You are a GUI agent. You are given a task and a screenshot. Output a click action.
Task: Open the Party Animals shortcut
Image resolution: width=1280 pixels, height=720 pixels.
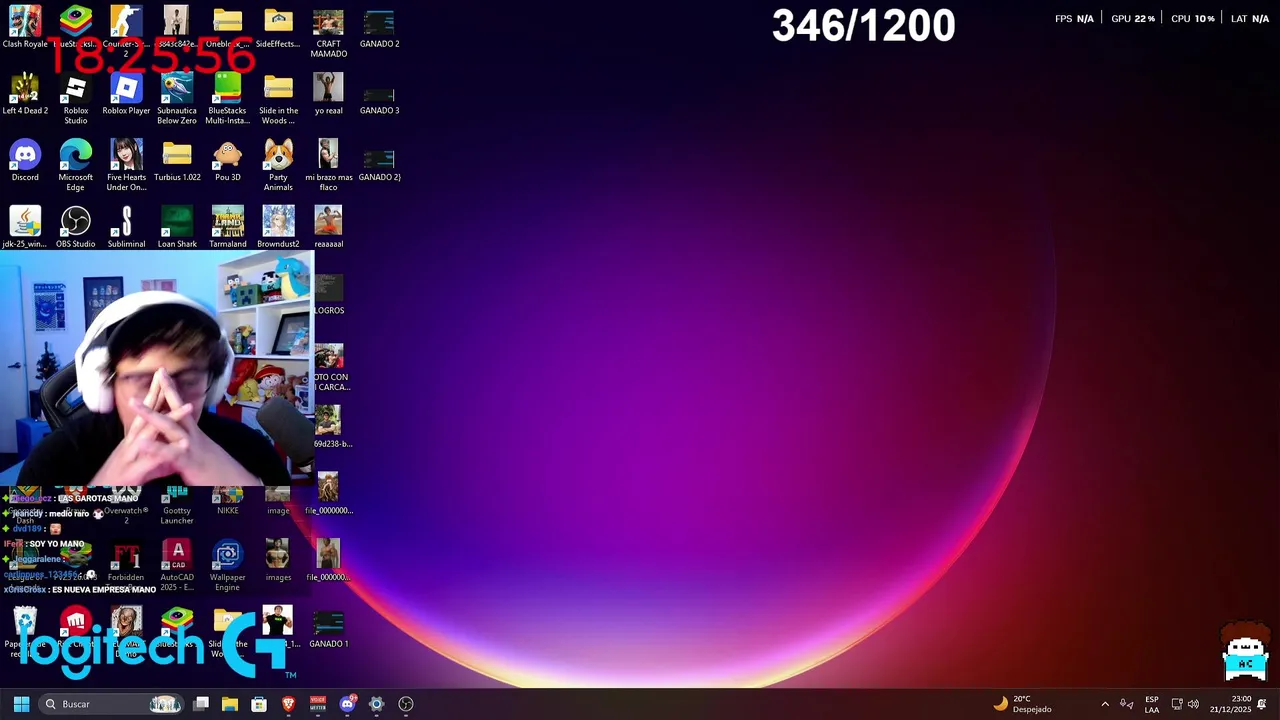click(x=278, y=166)
